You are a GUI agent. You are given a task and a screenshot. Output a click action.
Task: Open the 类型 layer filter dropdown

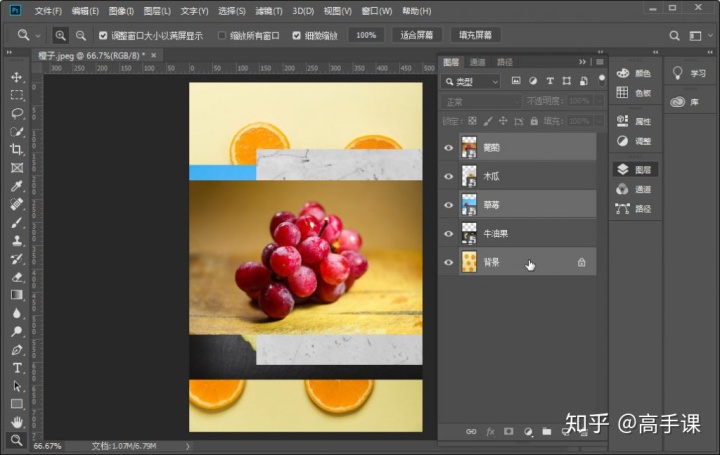(x=471, y=82)
